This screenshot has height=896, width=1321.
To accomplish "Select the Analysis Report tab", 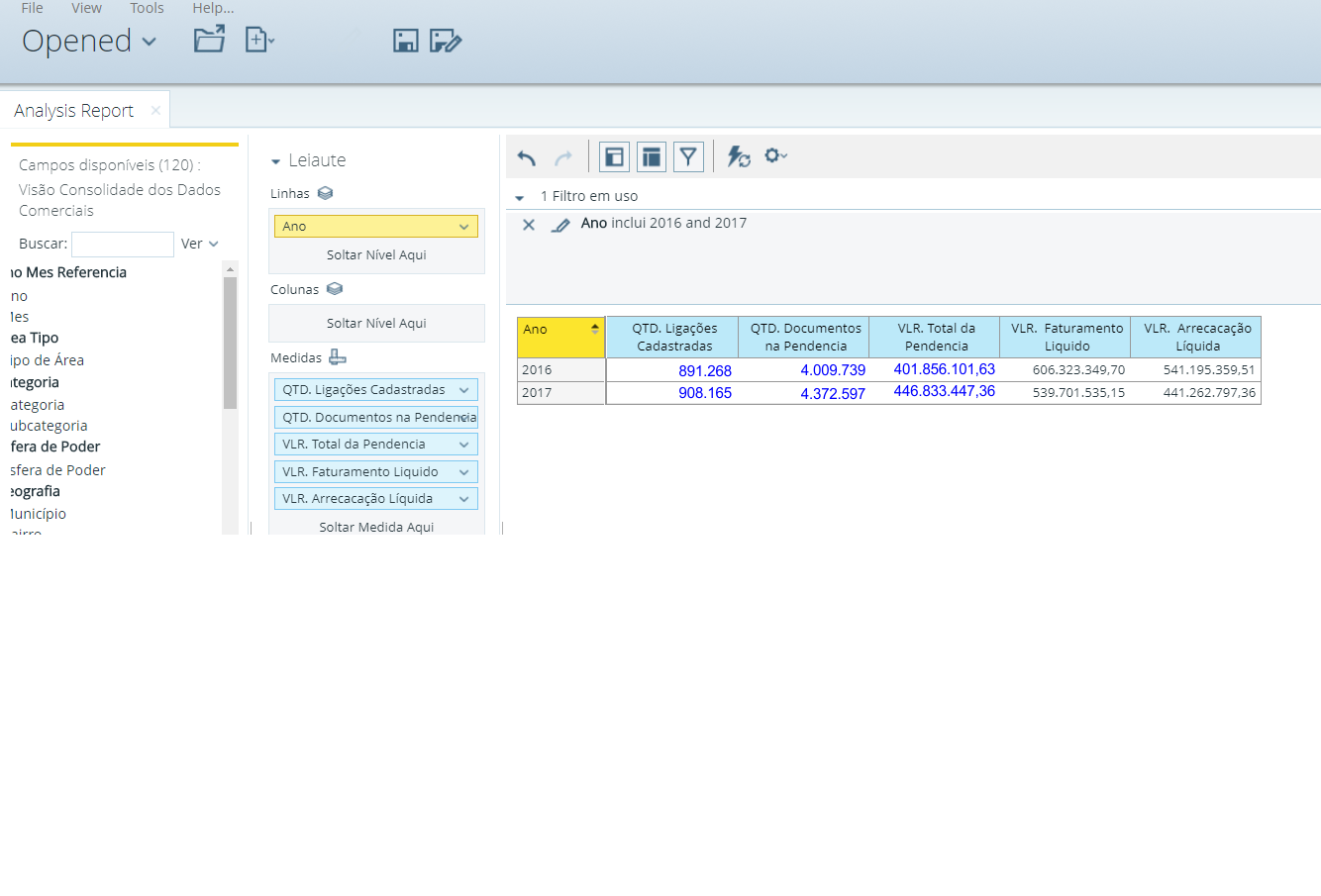I will 74,111.
